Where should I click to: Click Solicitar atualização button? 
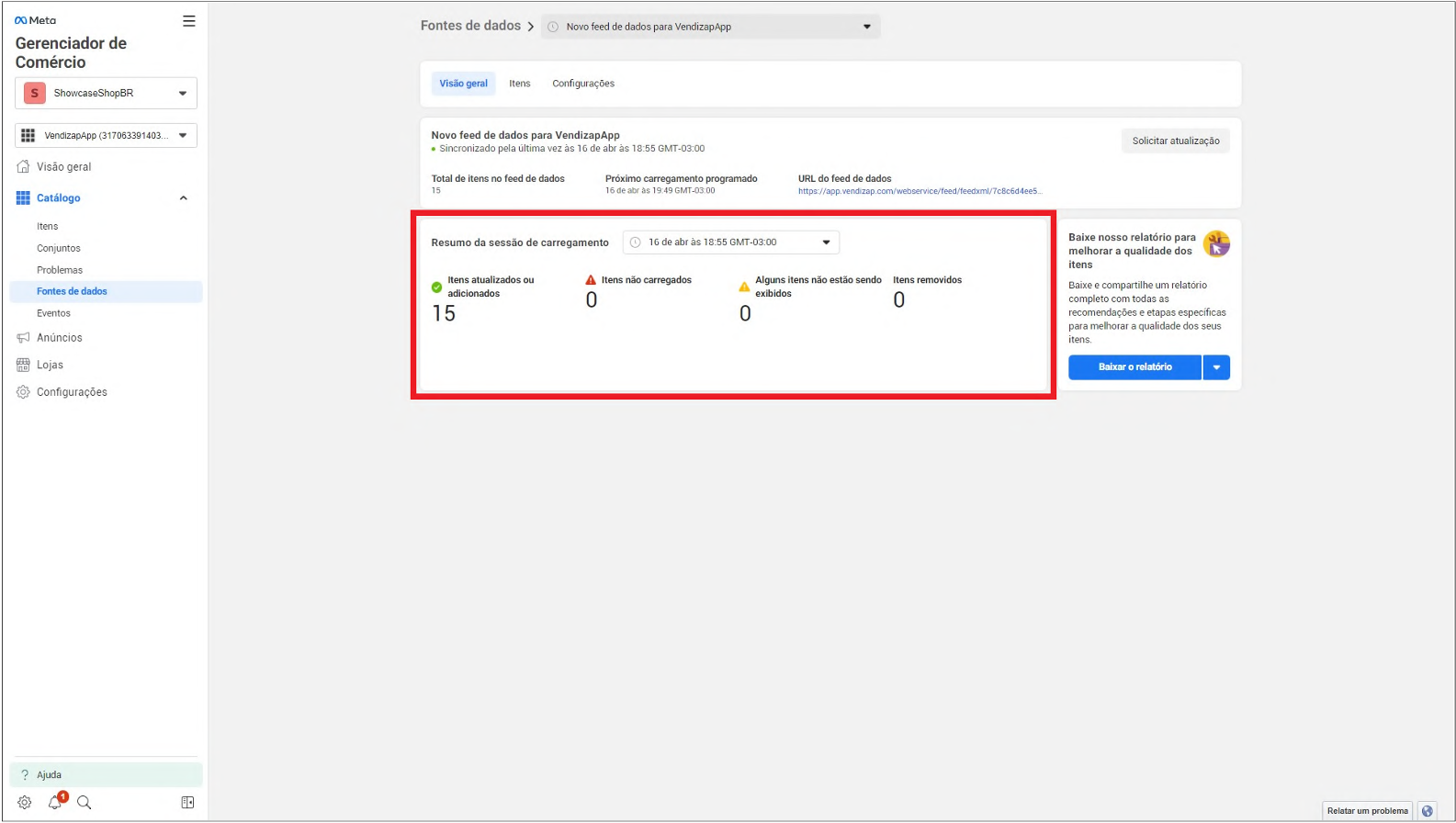pyautogui.click(x=1175, y=141)
